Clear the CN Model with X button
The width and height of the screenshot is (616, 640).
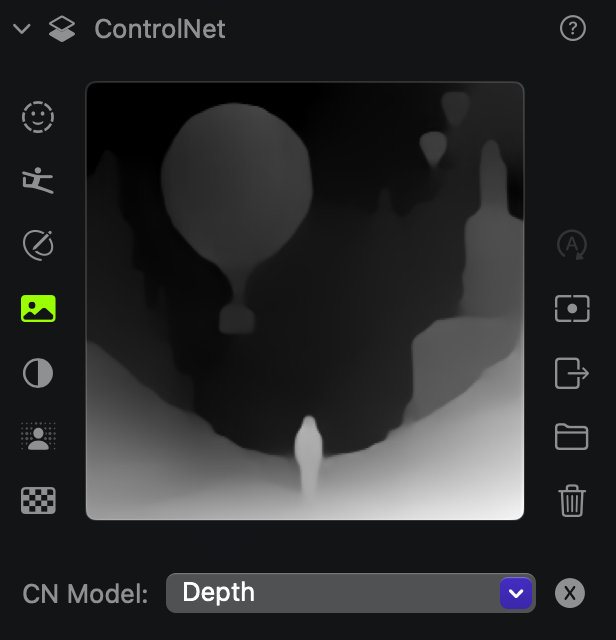570,593
